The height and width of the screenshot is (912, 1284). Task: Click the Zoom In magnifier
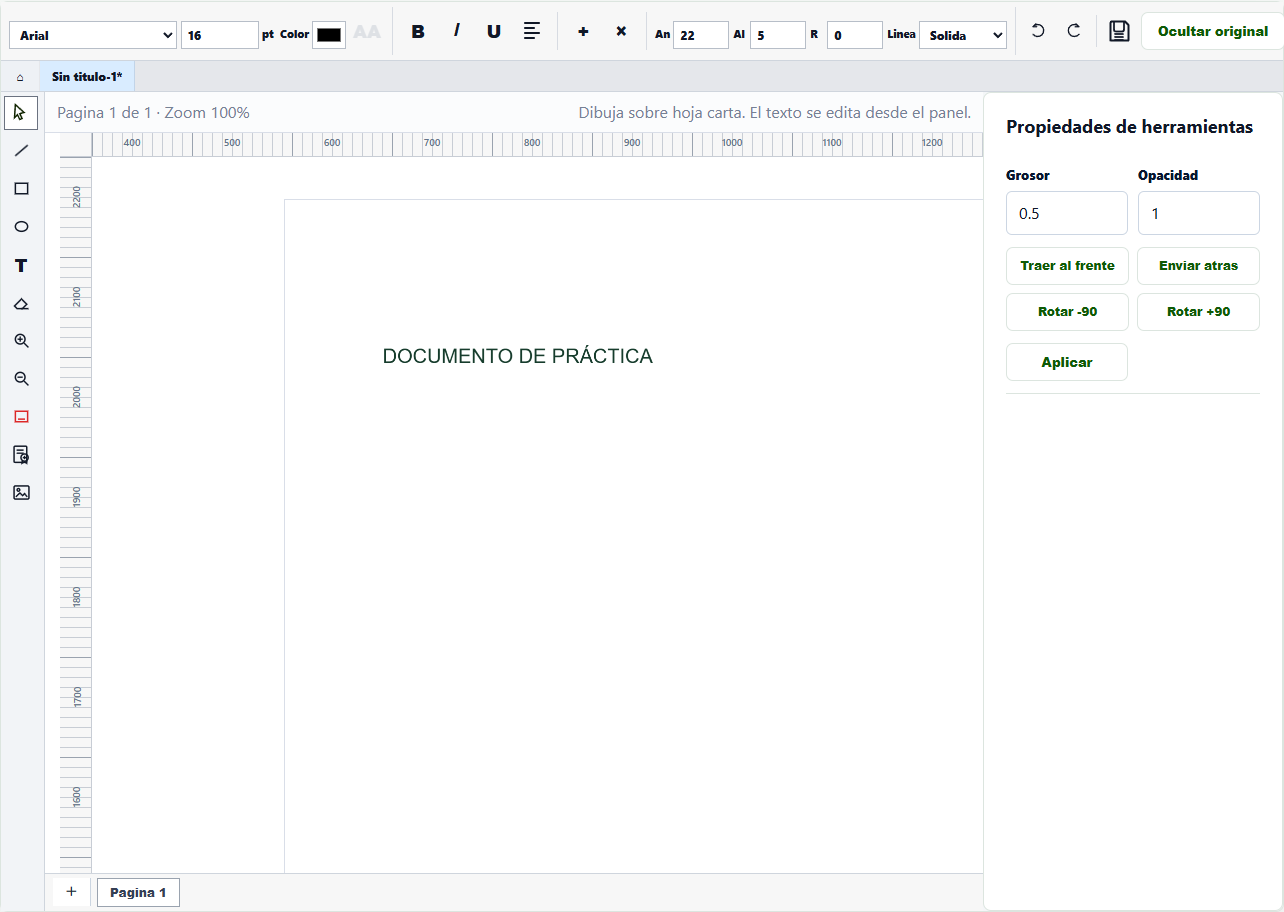tap(21, 341)
